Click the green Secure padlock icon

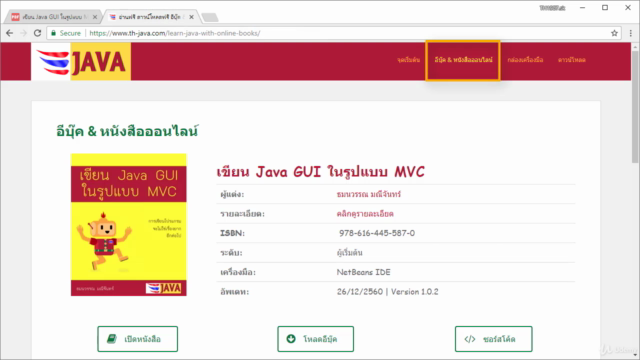(x=53, y=33)
